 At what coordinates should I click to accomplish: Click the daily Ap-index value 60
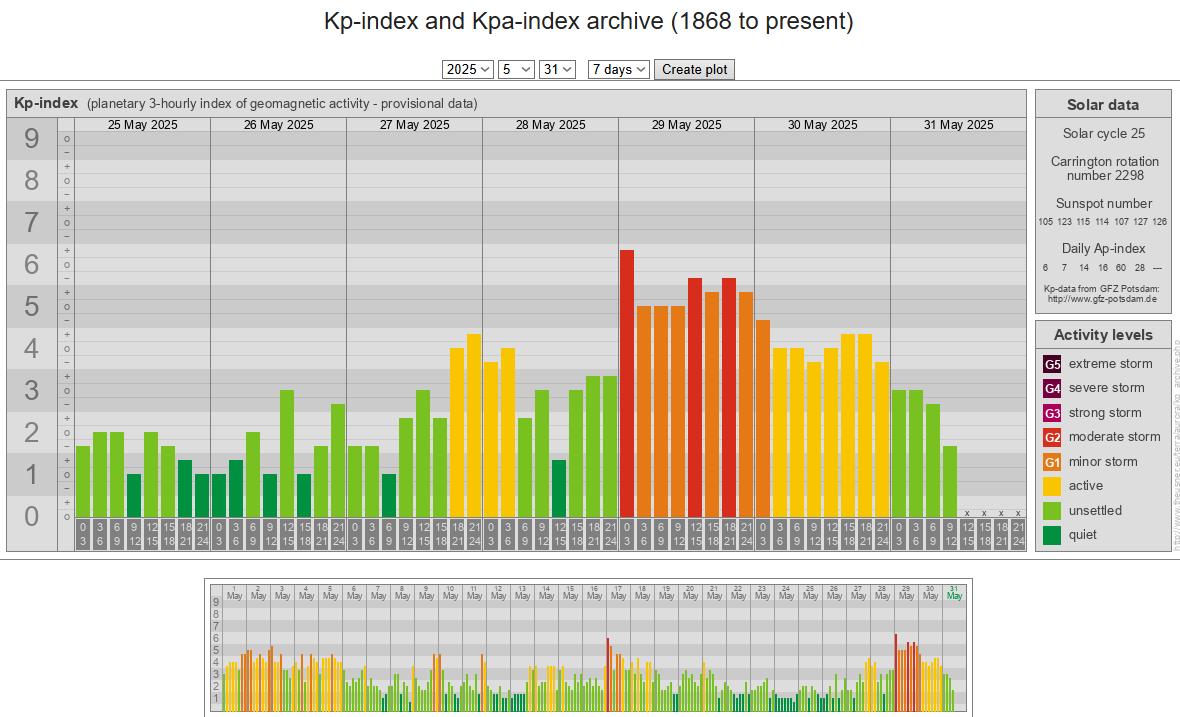pos(1121,268)
